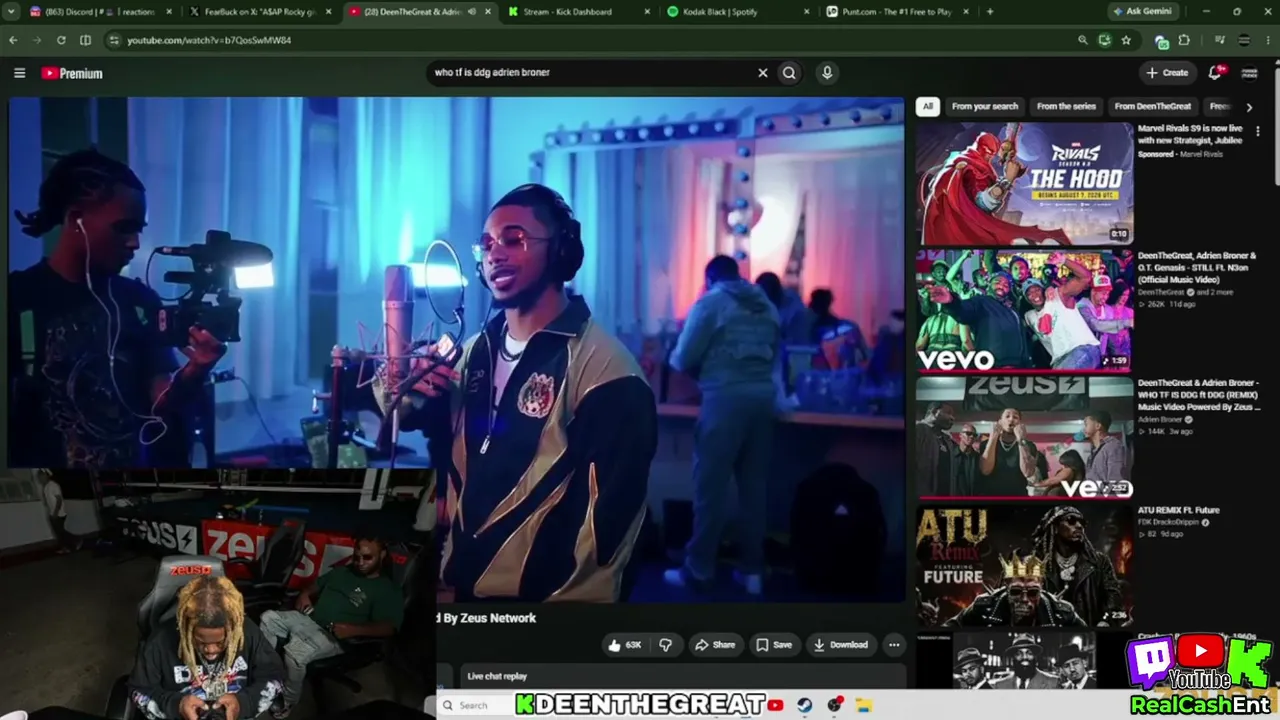Viewport: 1280px width, 720px height.
Task: Switch to the FearBuck on X tab
Action: point(262,12)
